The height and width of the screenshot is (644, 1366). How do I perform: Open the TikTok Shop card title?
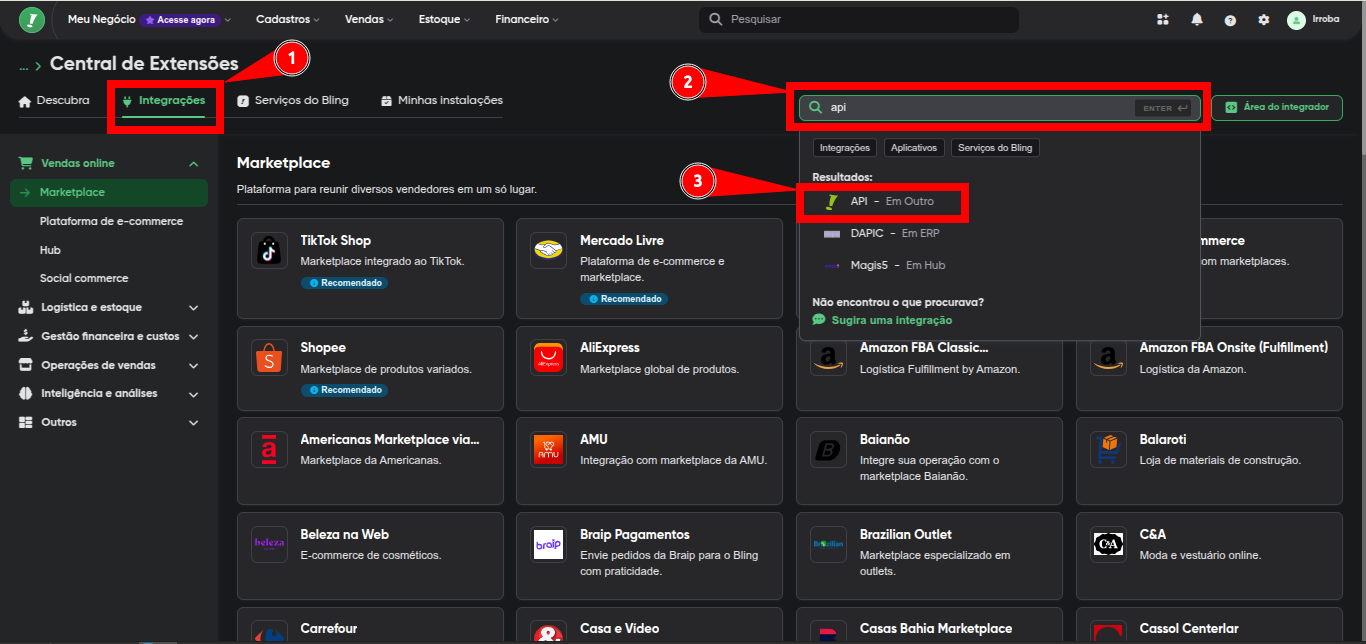[336, 240]
